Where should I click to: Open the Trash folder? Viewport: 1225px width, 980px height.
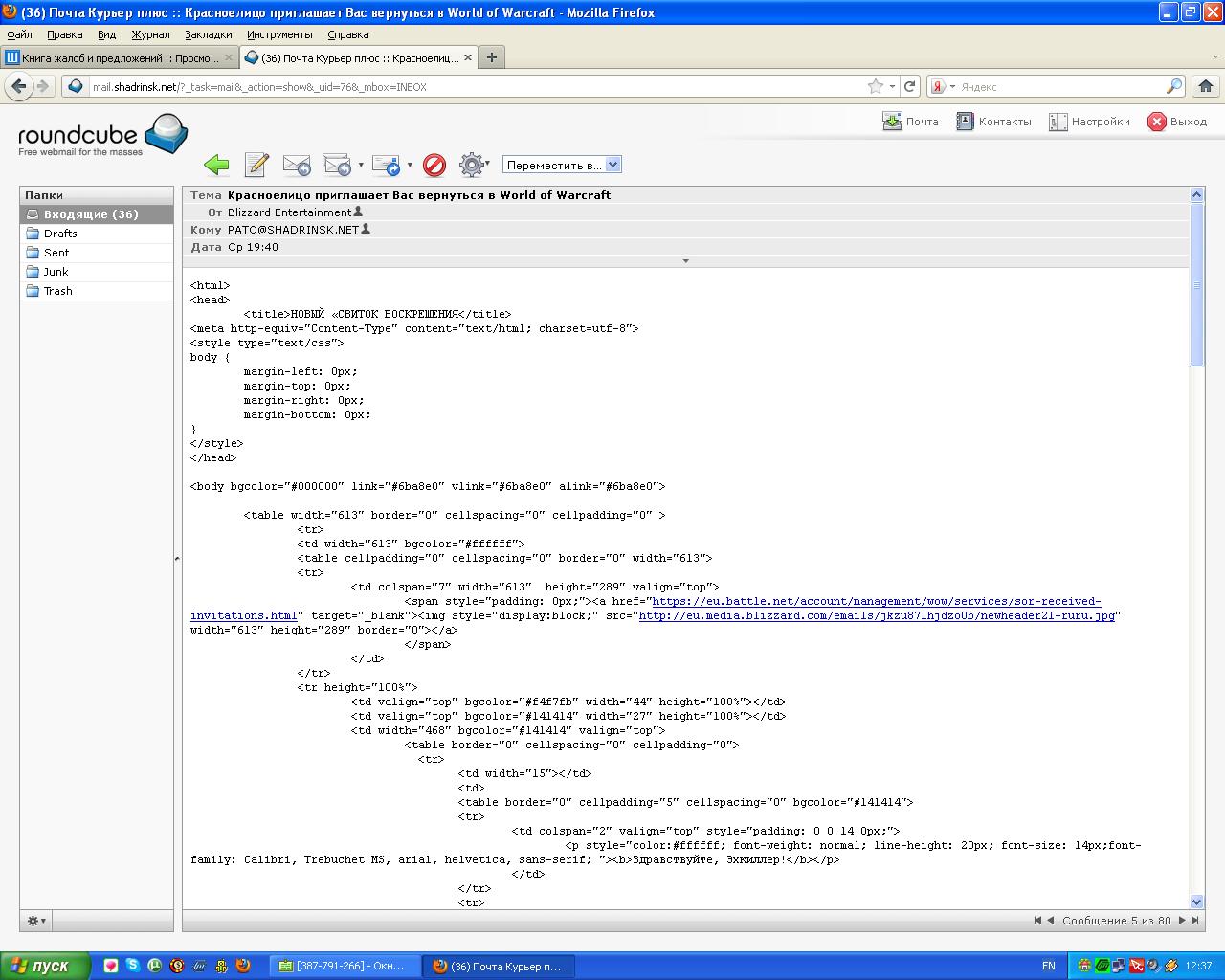(x=97, y=291)
